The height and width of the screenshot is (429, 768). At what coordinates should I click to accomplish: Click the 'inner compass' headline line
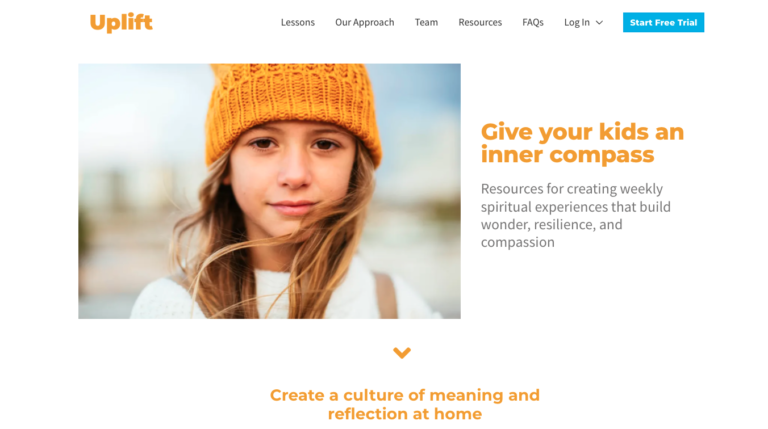point(567,155)
